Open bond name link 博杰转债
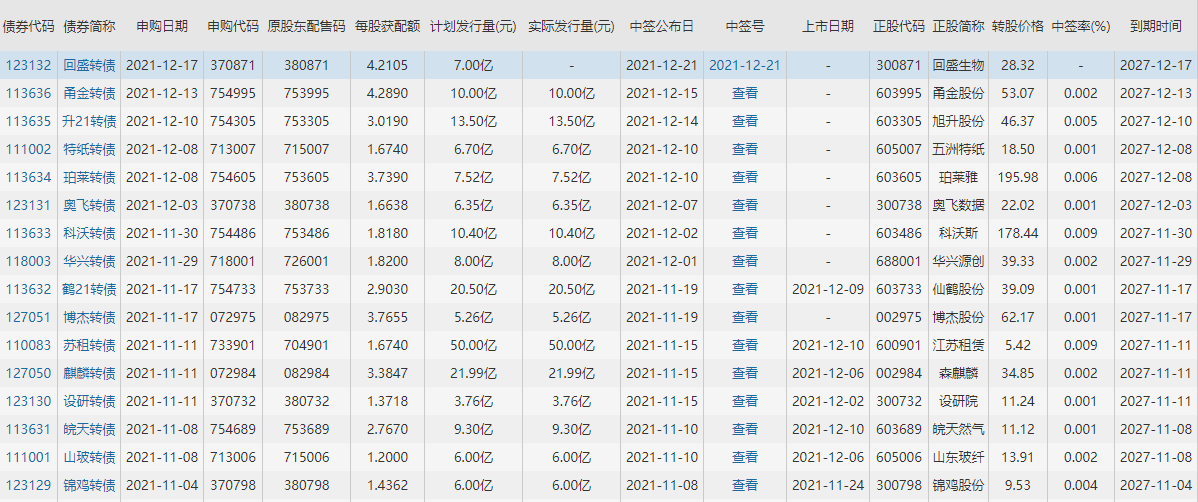 (x=89, y=317)
